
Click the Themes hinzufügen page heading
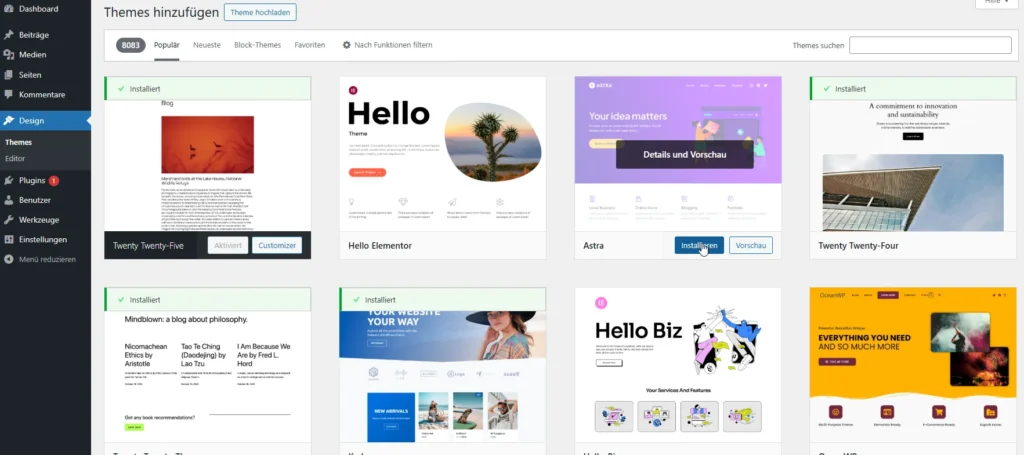click(161, 12)
